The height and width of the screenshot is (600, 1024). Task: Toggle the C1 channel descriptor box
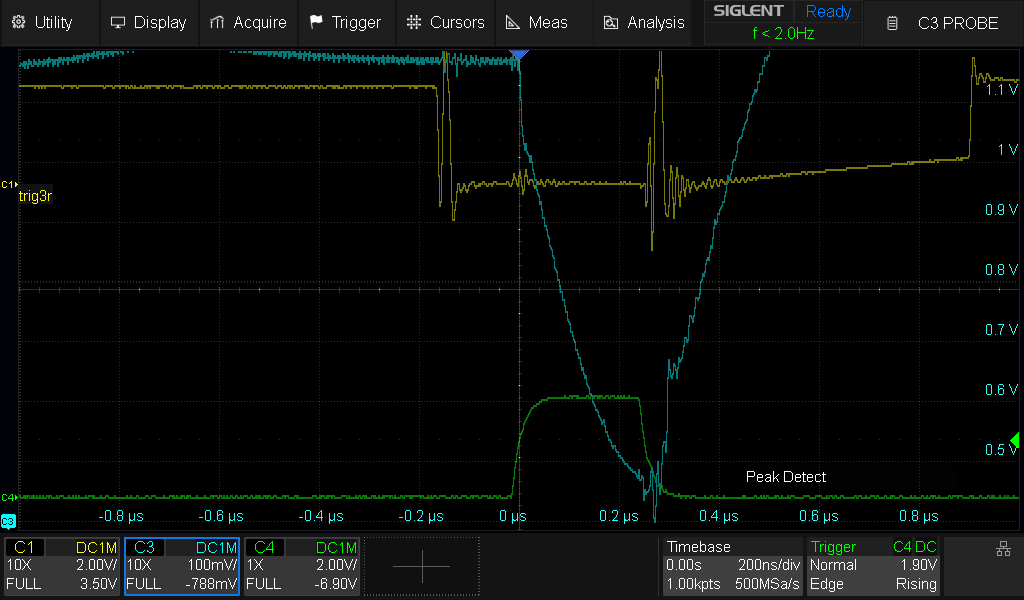tap(63, 566)
